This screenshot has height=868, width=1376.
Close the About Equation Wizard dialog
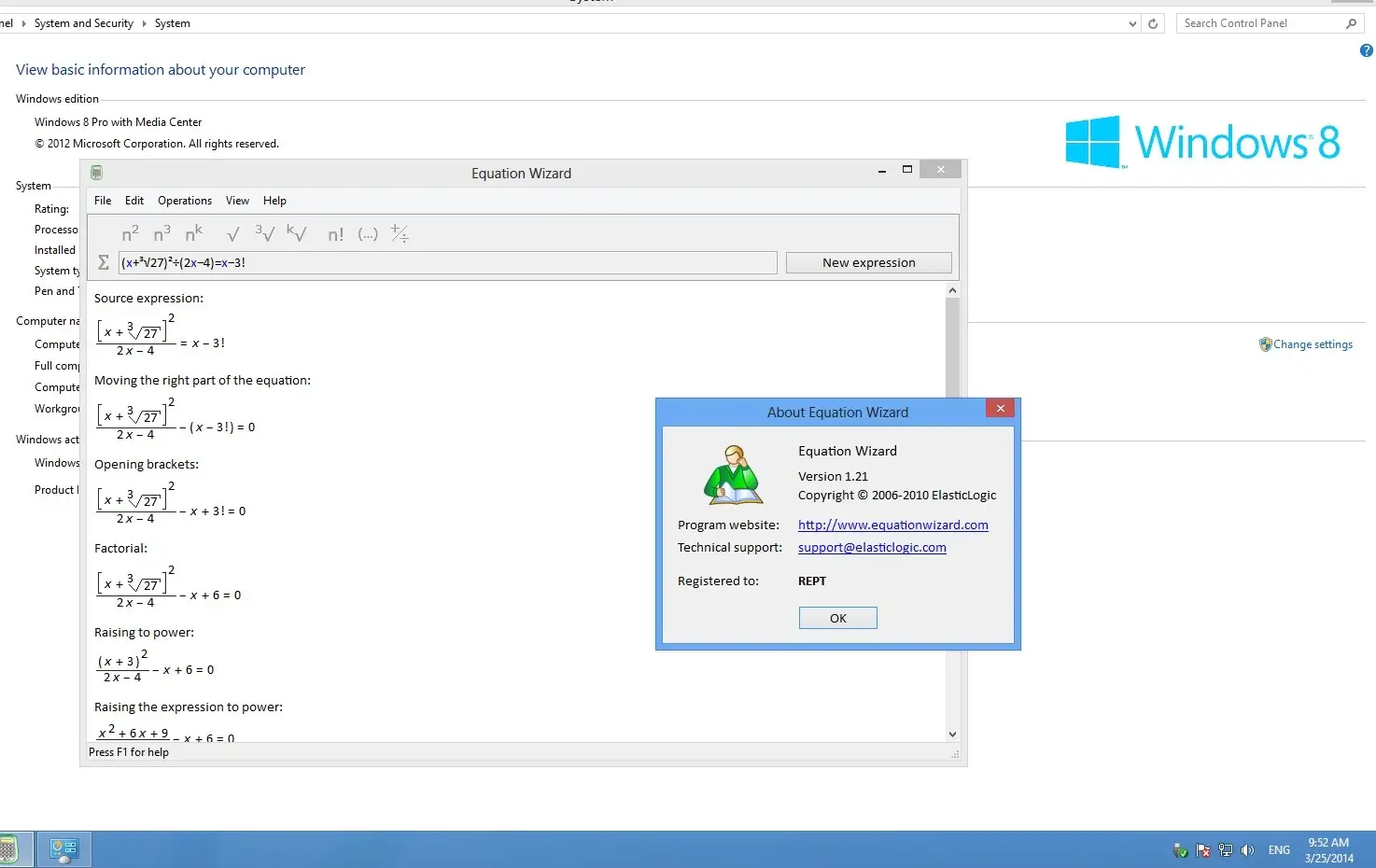[x=1000, y=408]
